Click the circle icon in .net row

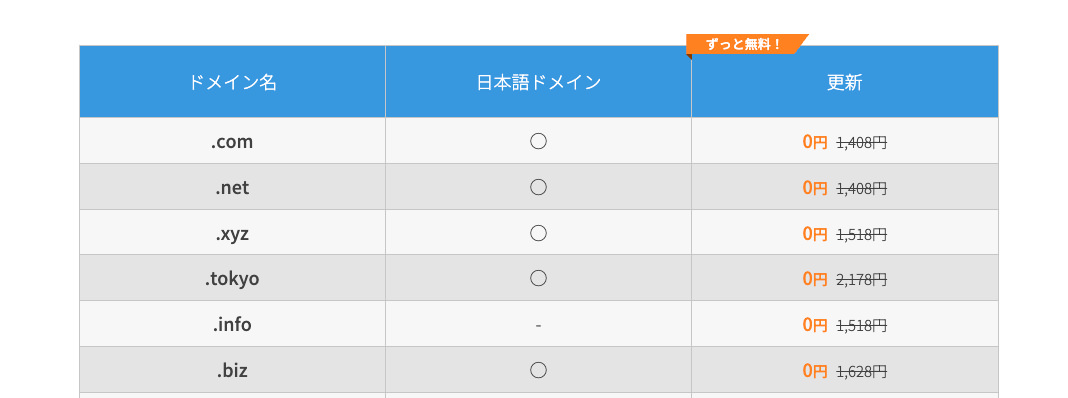(538, 187)
